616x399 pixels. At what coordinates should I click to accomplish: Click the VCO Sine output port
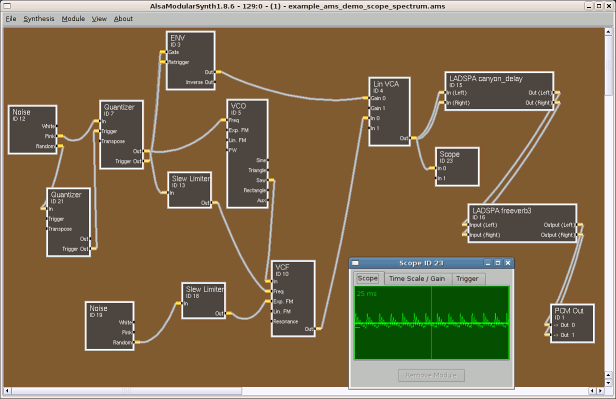click(x=267, y=160)
